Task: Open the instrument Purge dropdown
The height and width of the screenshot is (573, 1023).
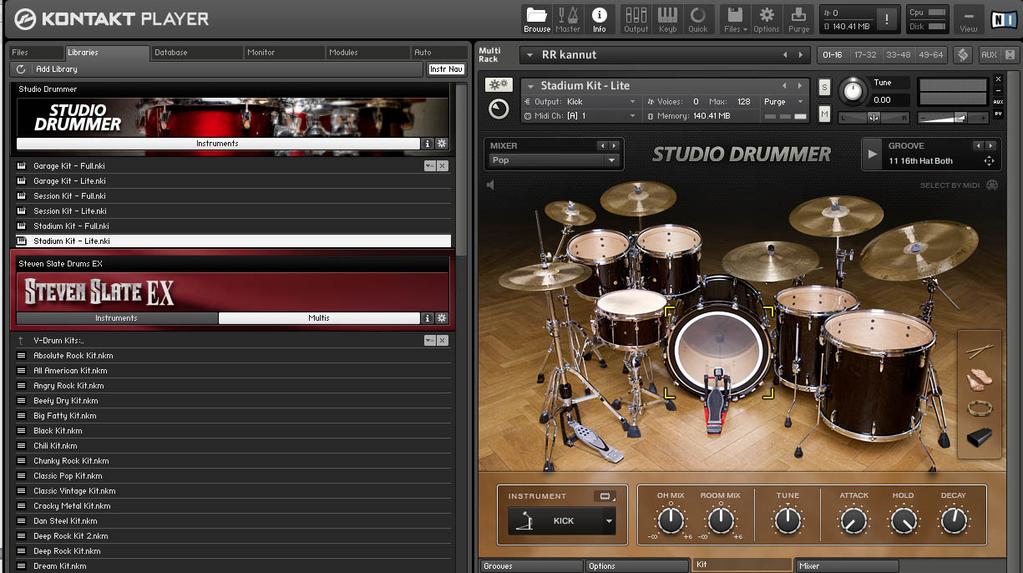Action: pyautogui.click(x=801, y=102)
